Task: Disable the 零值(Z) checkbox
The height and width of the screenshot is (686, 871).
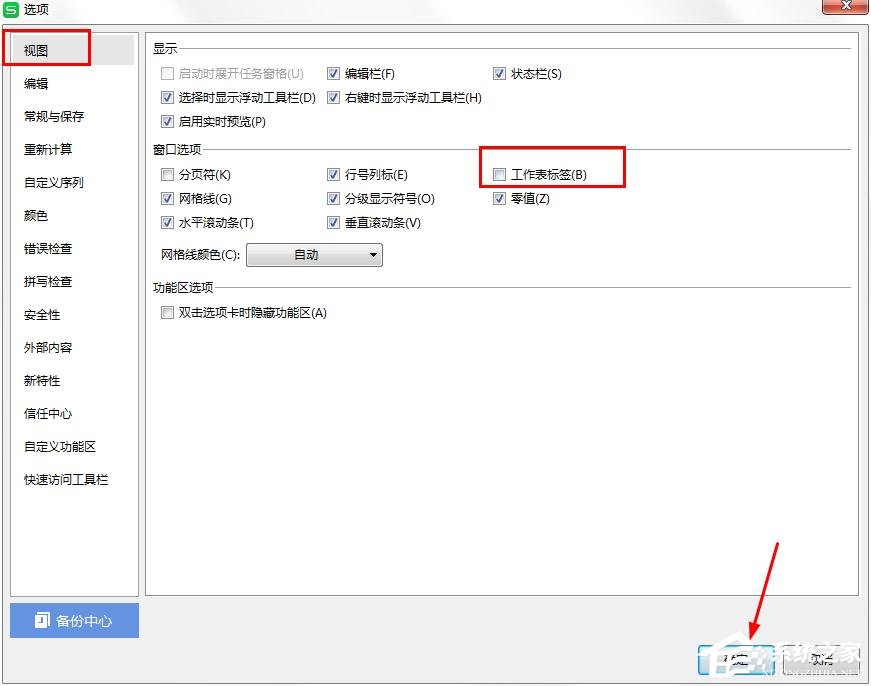Action: coord(499,198)
